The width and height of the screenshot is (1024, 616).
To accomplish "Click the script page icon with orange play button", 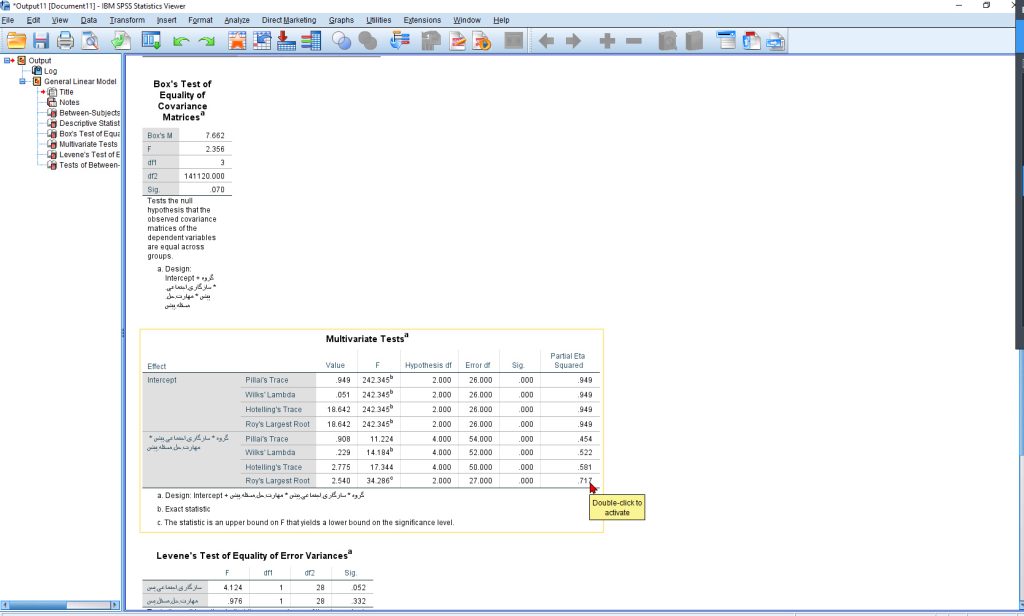I will click(482, 41).
